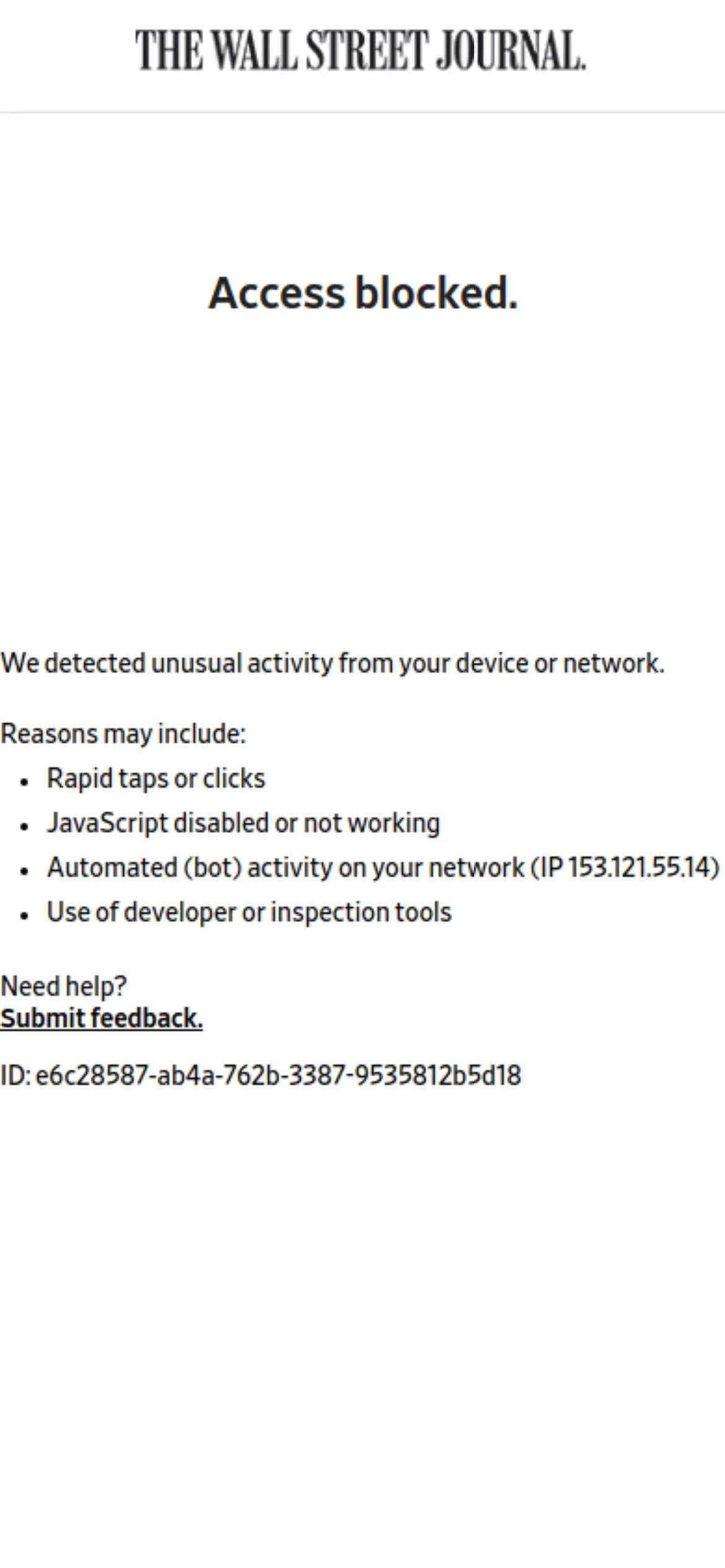Select JavaScript disabled or not working item
Viewport: 725px width, 1568px height.
[x=244, y=823]
